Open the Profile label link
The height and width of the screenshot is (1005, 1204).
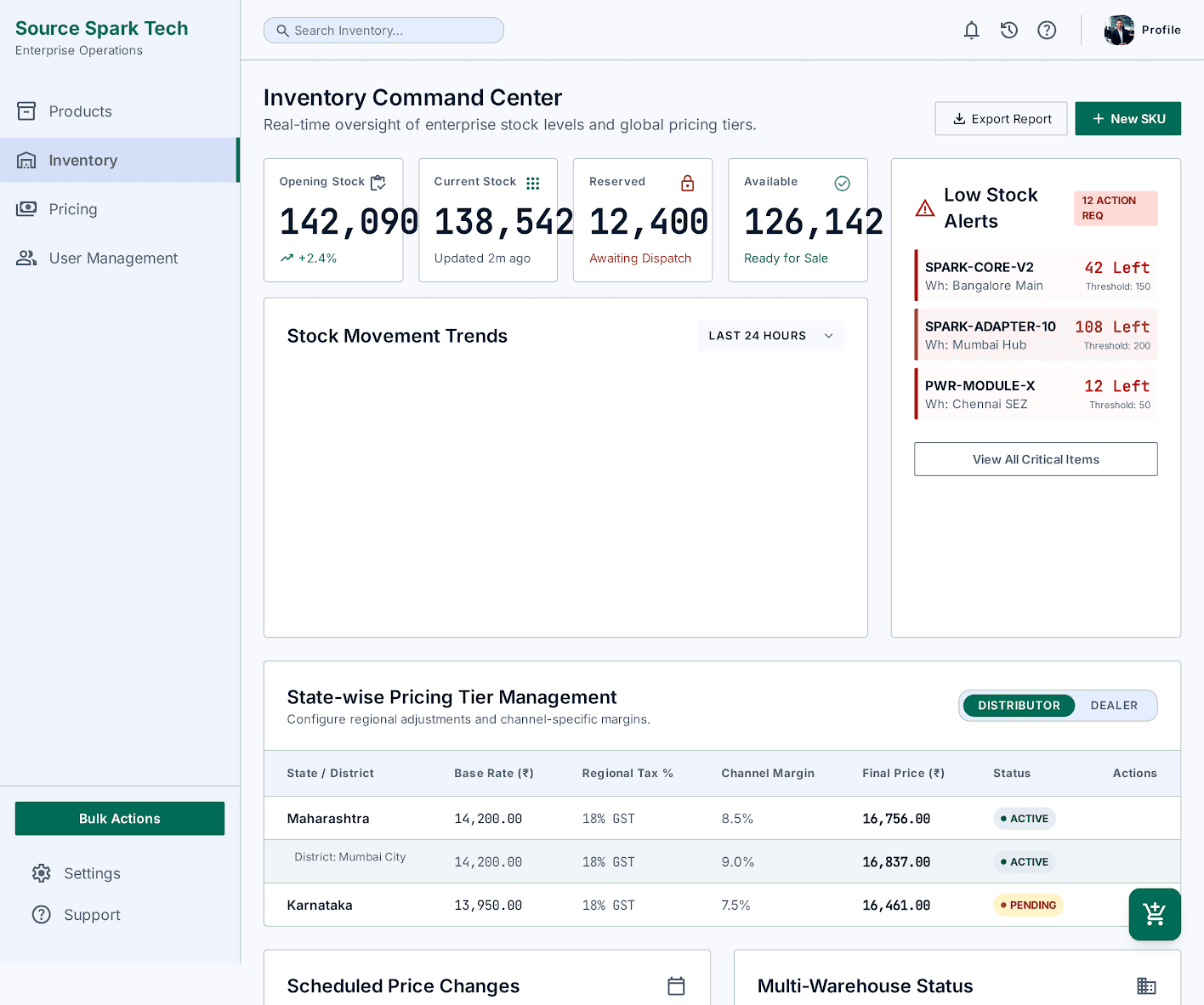coord(1161,30)
